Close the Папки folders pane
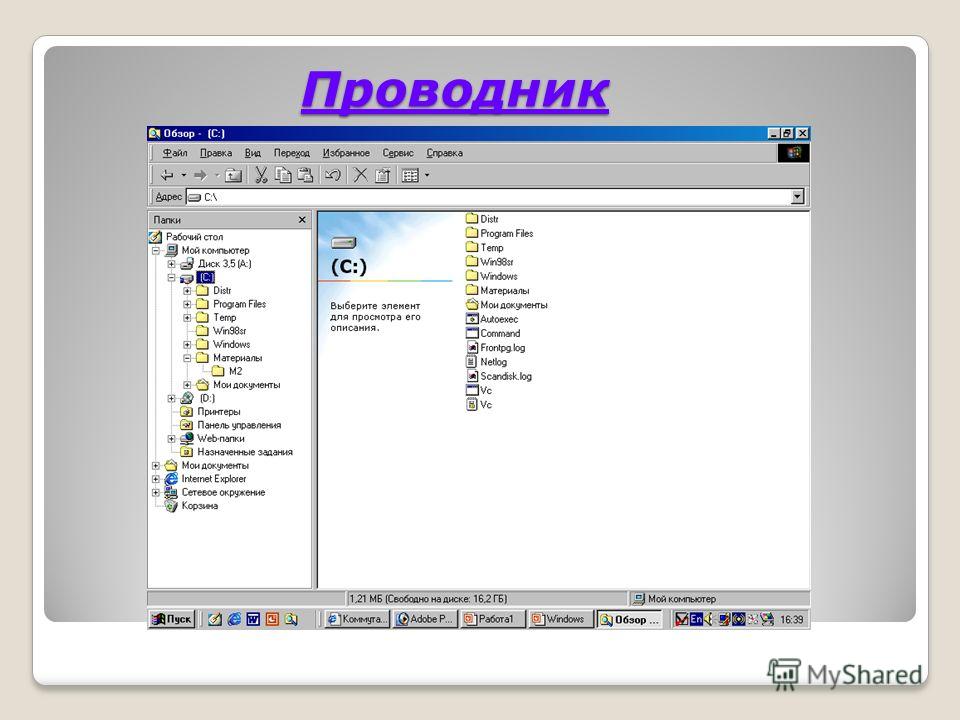The image size is (960, 720). coord(302,220)
